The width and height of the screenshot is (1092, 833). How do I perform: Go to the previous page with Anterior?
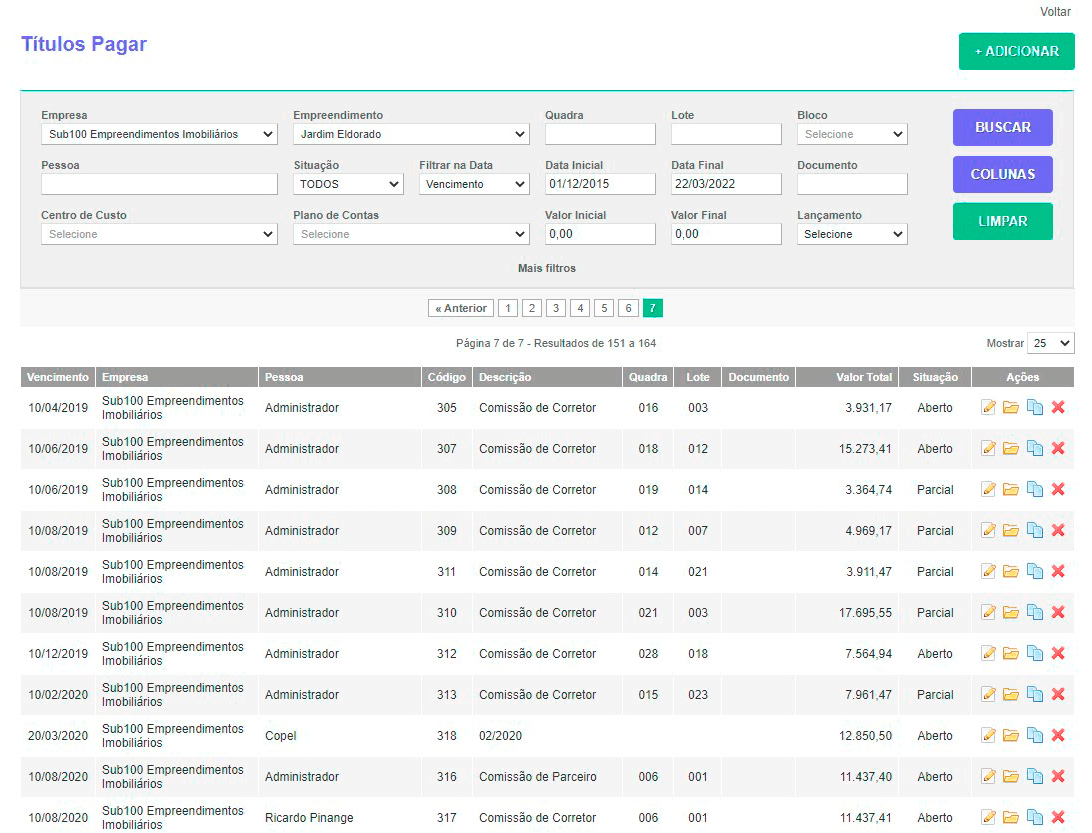click(461, 308)
